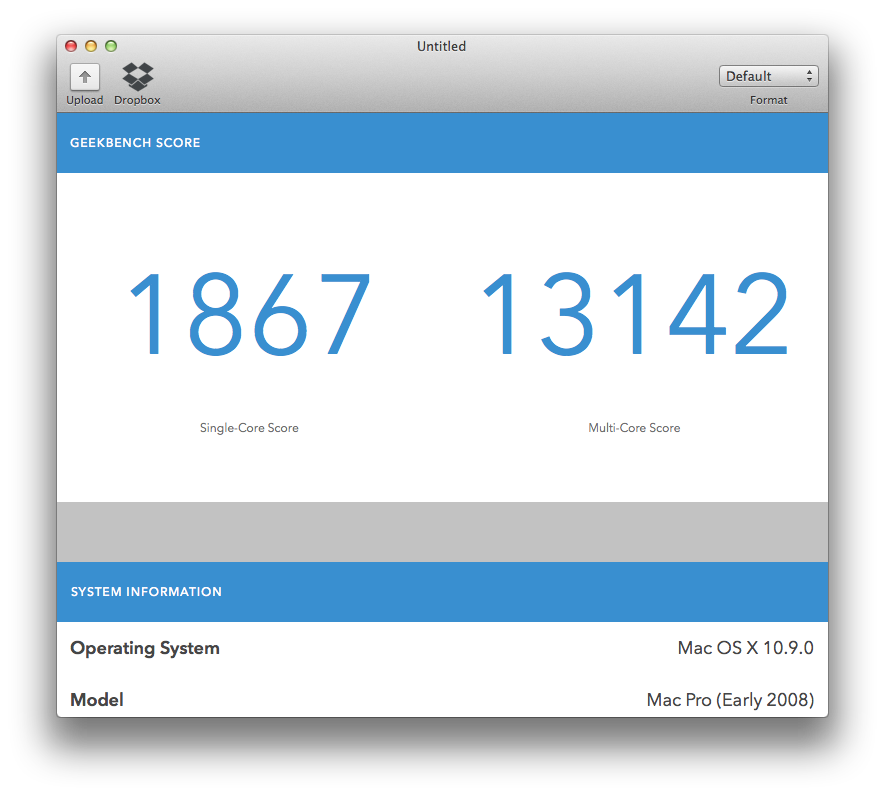Click the Dropbox icon in toolbar
This screenshot has width=885, height=796.
tap(138, 77)
